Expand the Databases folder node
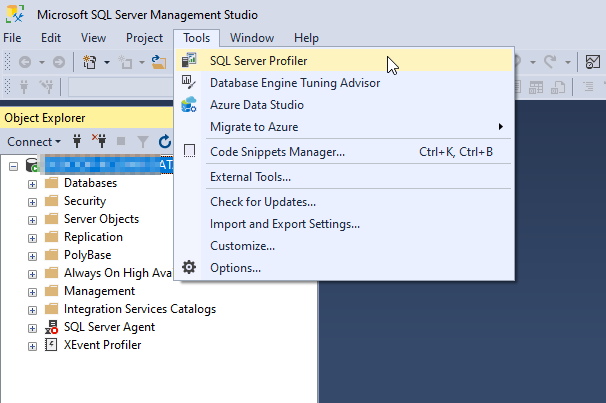This screenshot has height=403, width=606. point(32,184)
